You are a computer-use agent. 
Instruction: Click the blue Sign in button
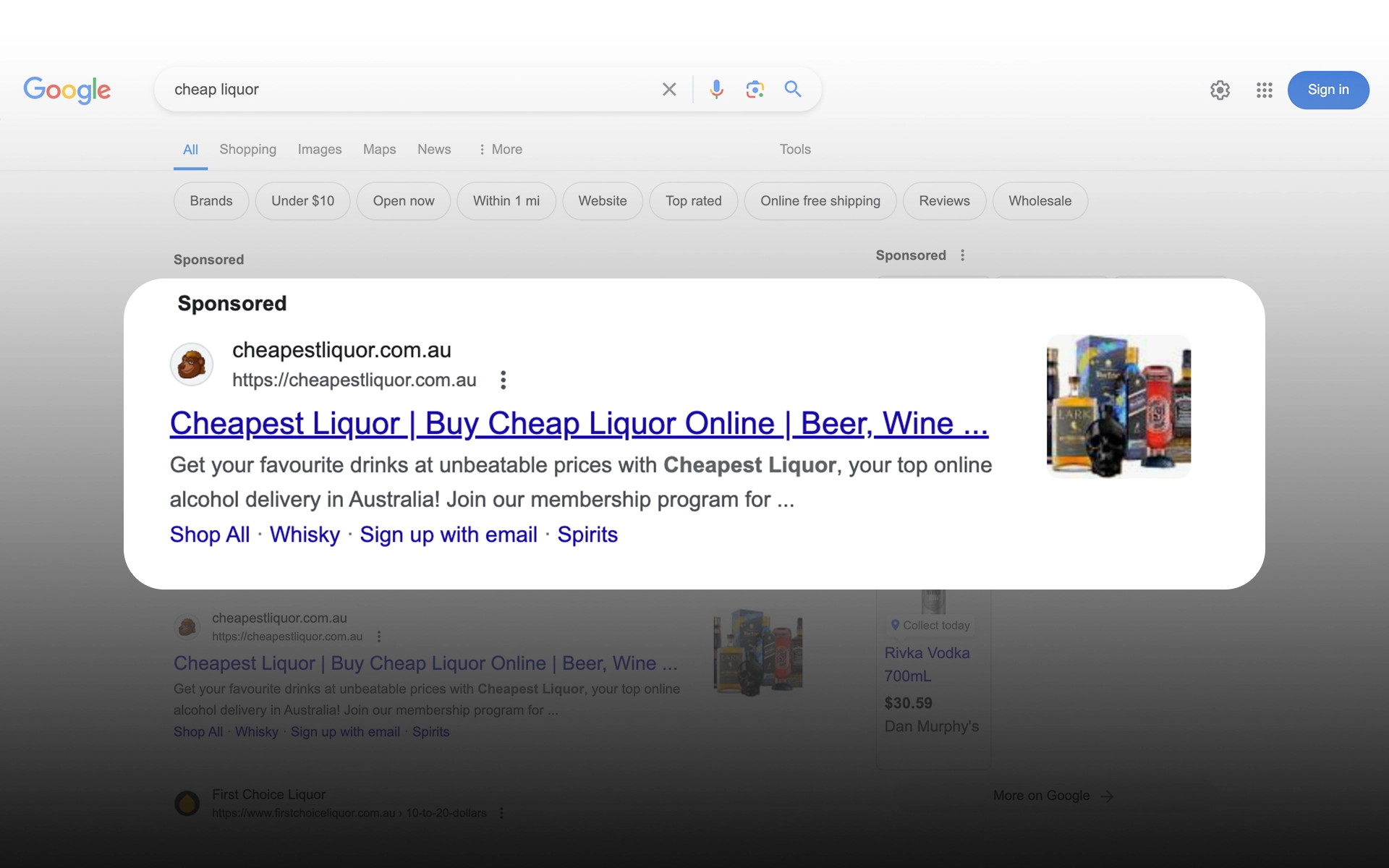point(1328,90)
